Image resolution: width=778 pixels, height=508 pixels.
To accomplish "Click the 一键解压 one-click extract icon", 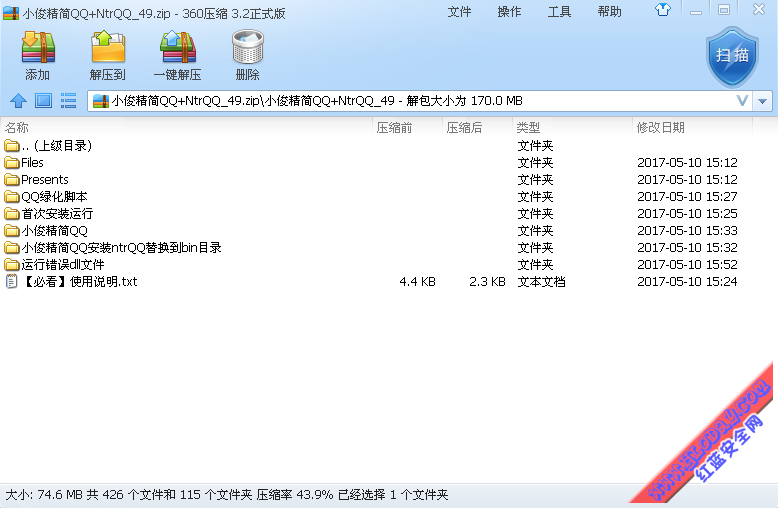I will 178,48.
